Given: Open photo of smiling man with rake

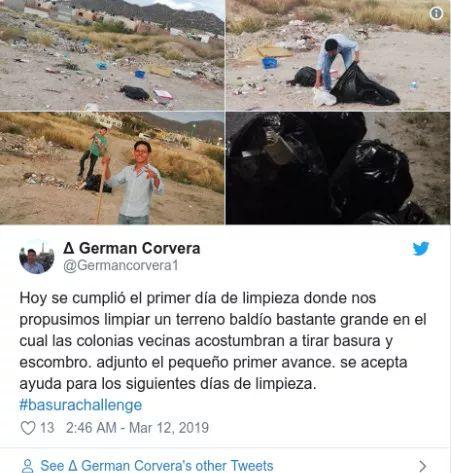Looking at the screenshot, I should click(112, 168).
